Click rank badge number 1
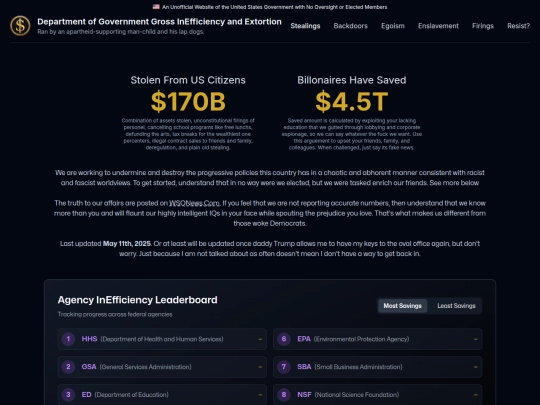Image resolution: width=540 pixels, height=405 pixels. 68,339
